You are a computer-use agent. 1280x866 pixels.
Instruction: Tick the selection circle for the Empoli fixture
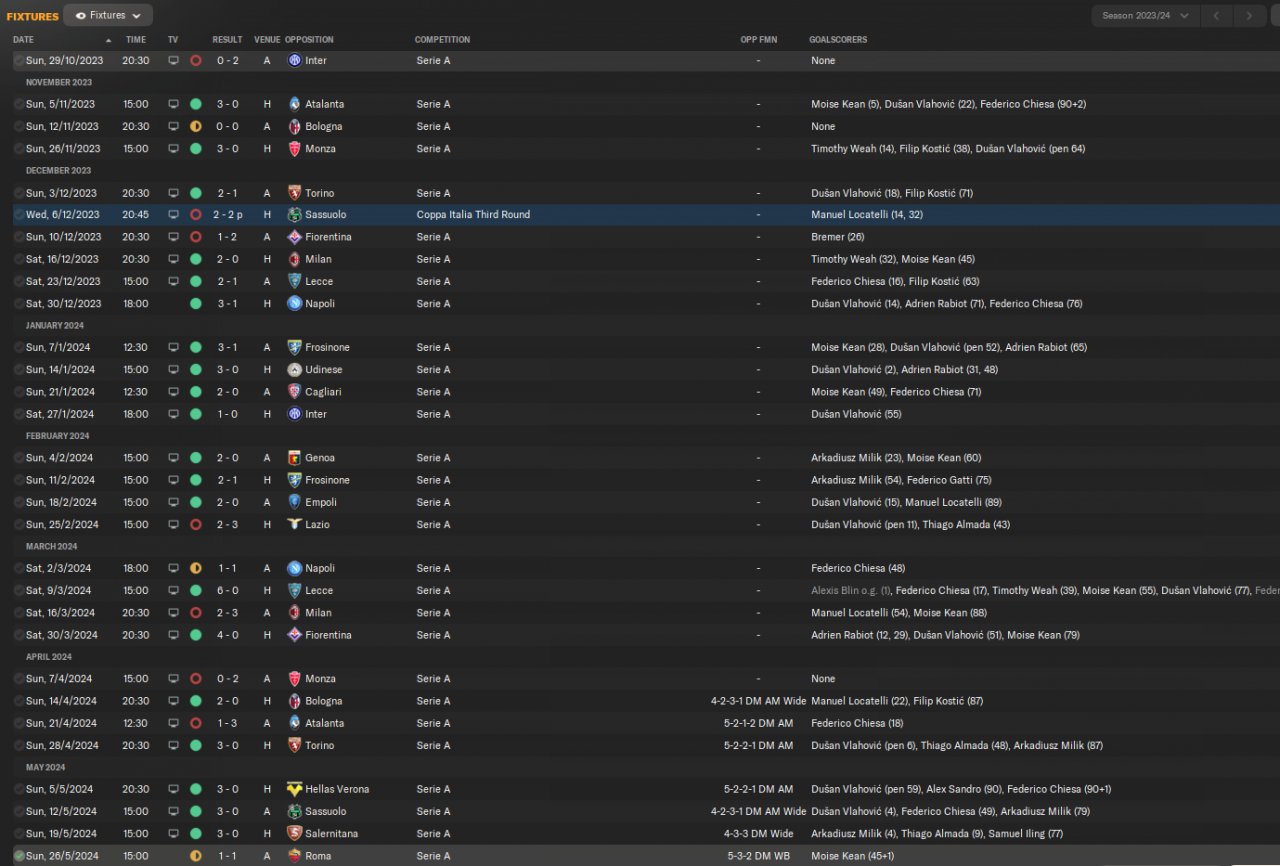coord(19,502)
